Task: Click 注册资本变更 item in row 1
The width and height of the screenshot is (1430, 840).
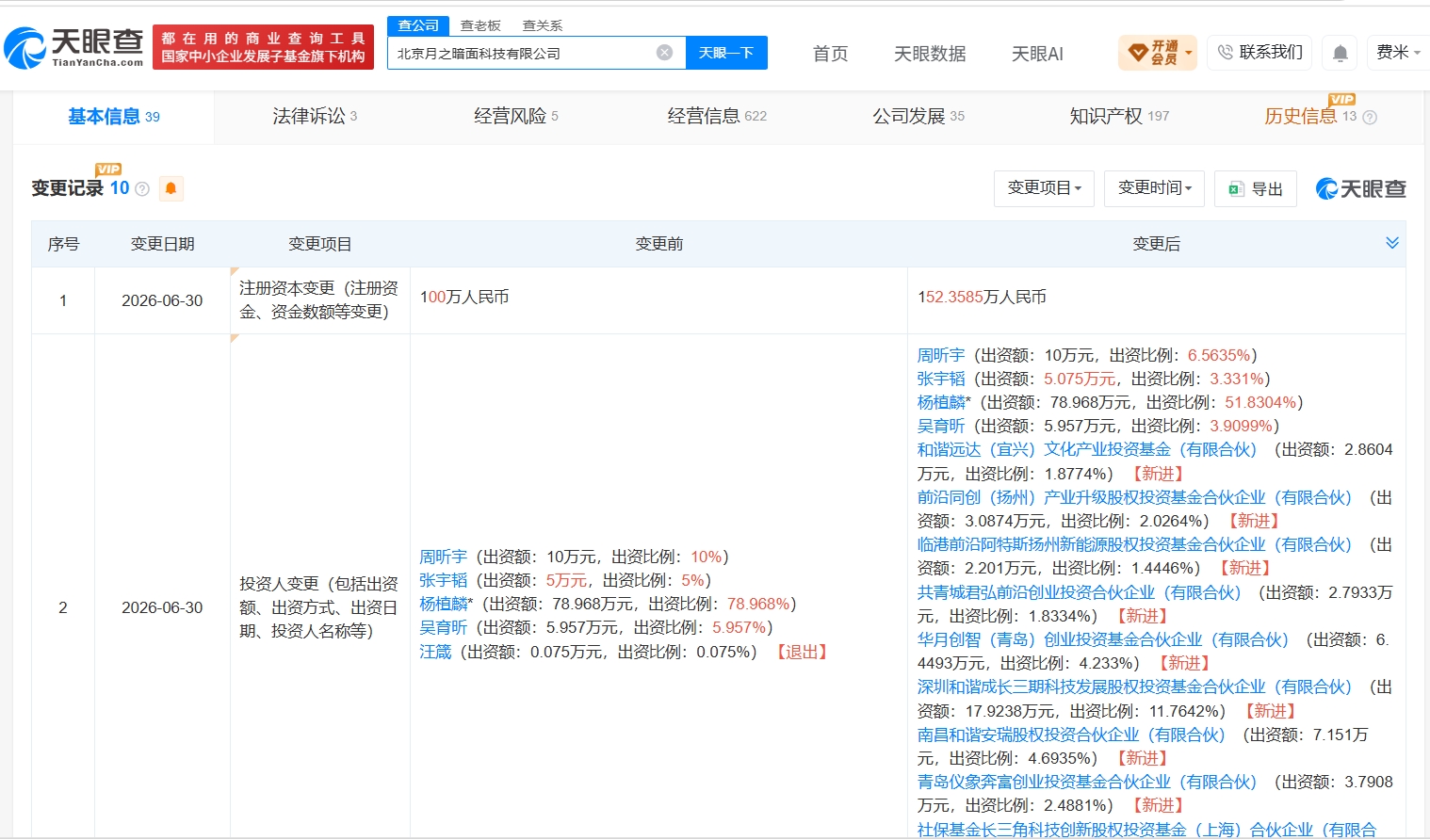Action: coord(319,299)
